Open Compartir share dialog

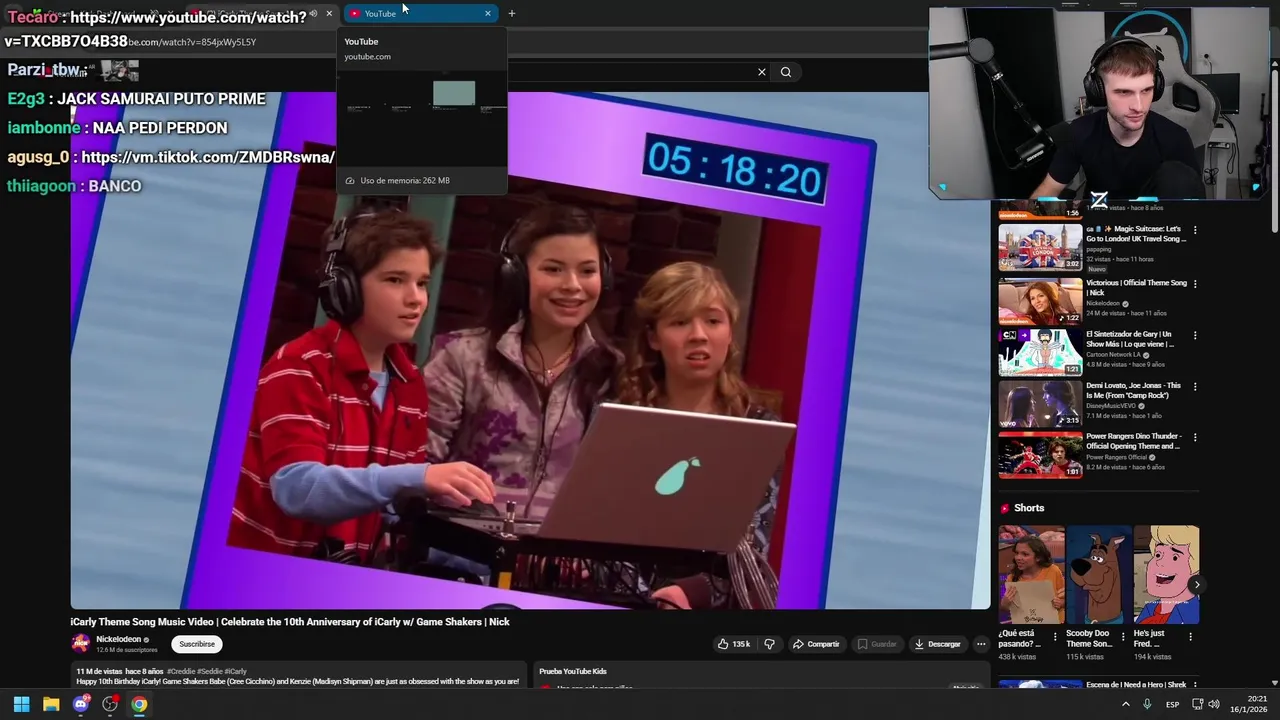(x=816, y=644)
